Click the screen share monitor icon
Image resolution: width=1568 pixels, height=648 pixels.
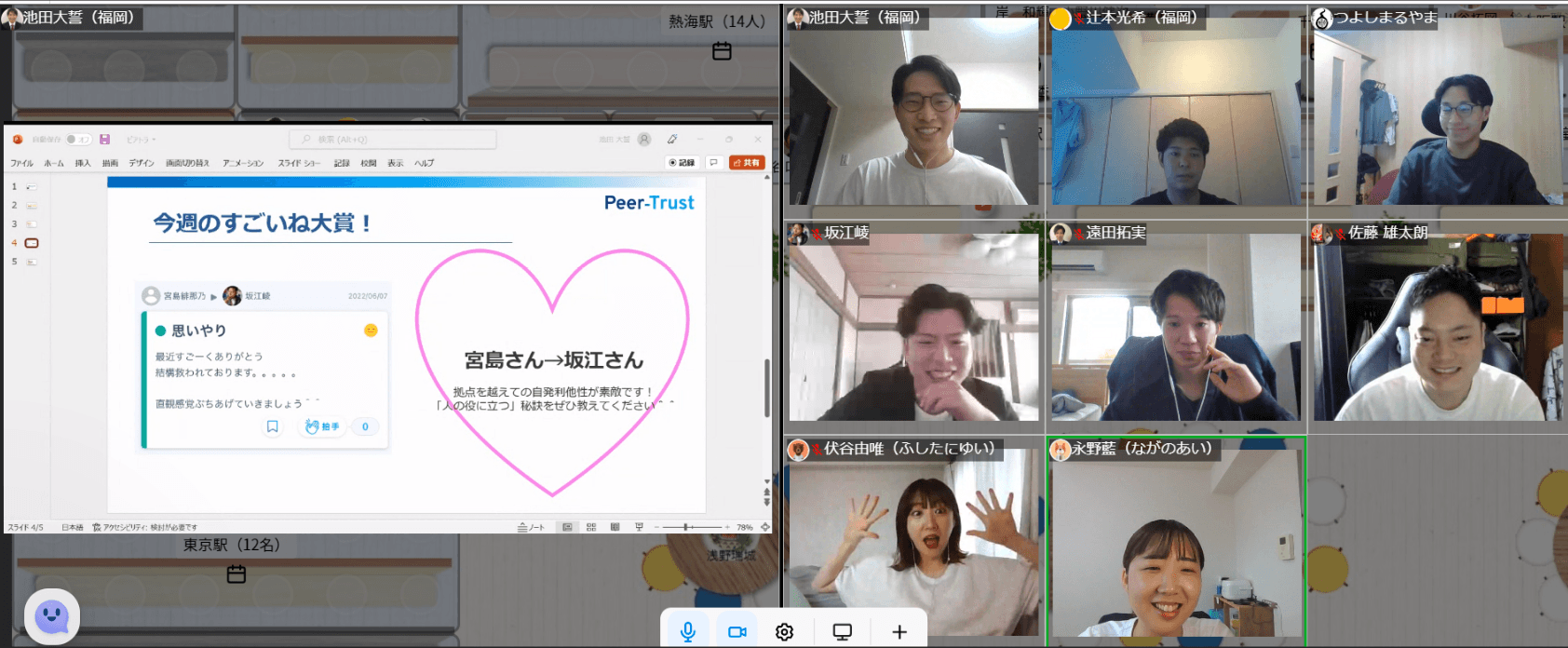click(x=843, y=631)
